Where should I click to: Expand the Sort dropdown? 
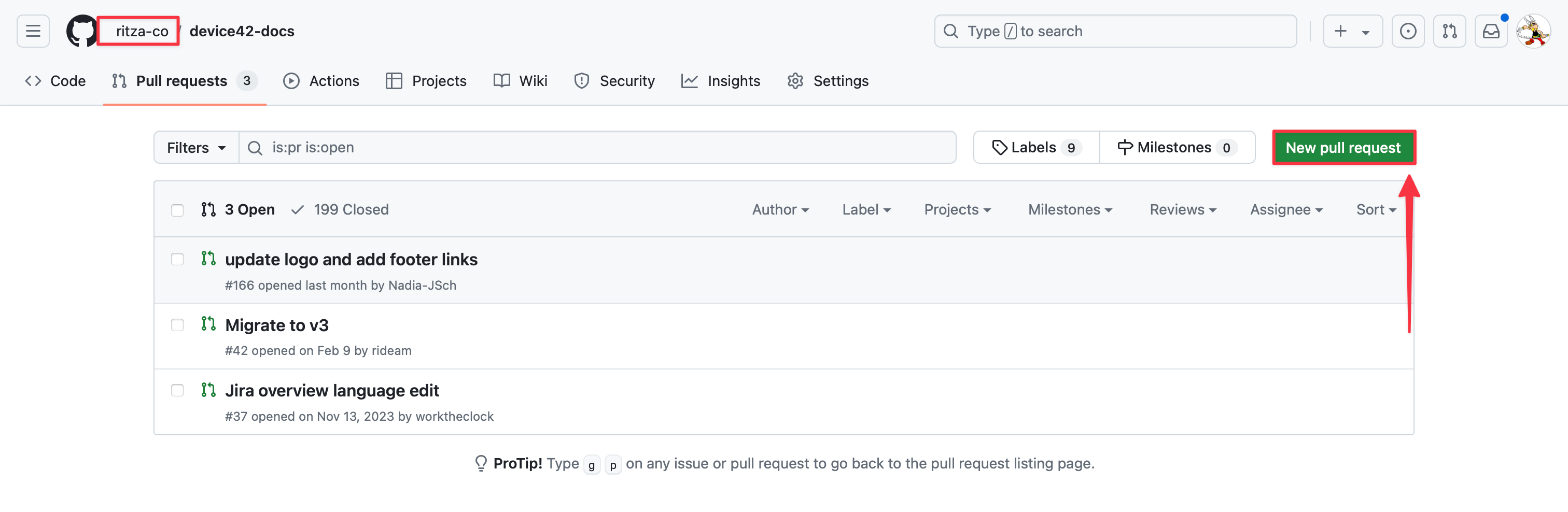1375,210
